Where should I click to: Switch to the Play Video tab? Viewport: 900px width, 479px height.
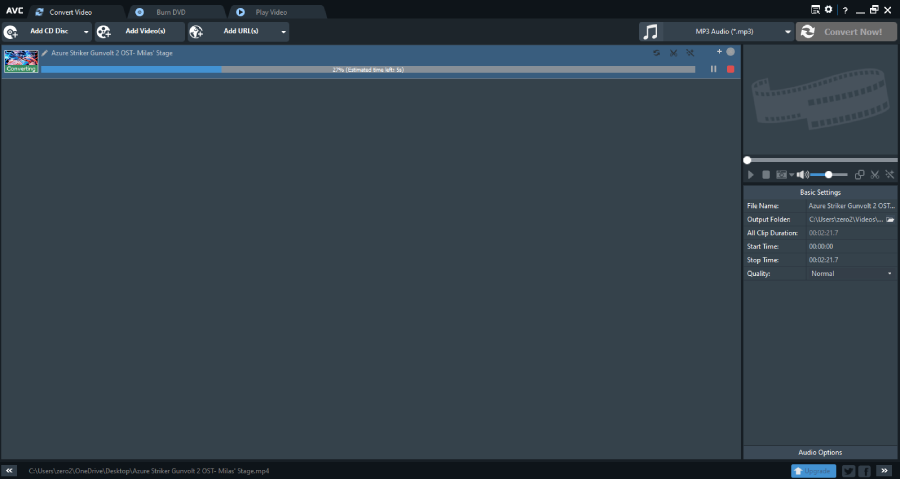(x=278, y=12)
